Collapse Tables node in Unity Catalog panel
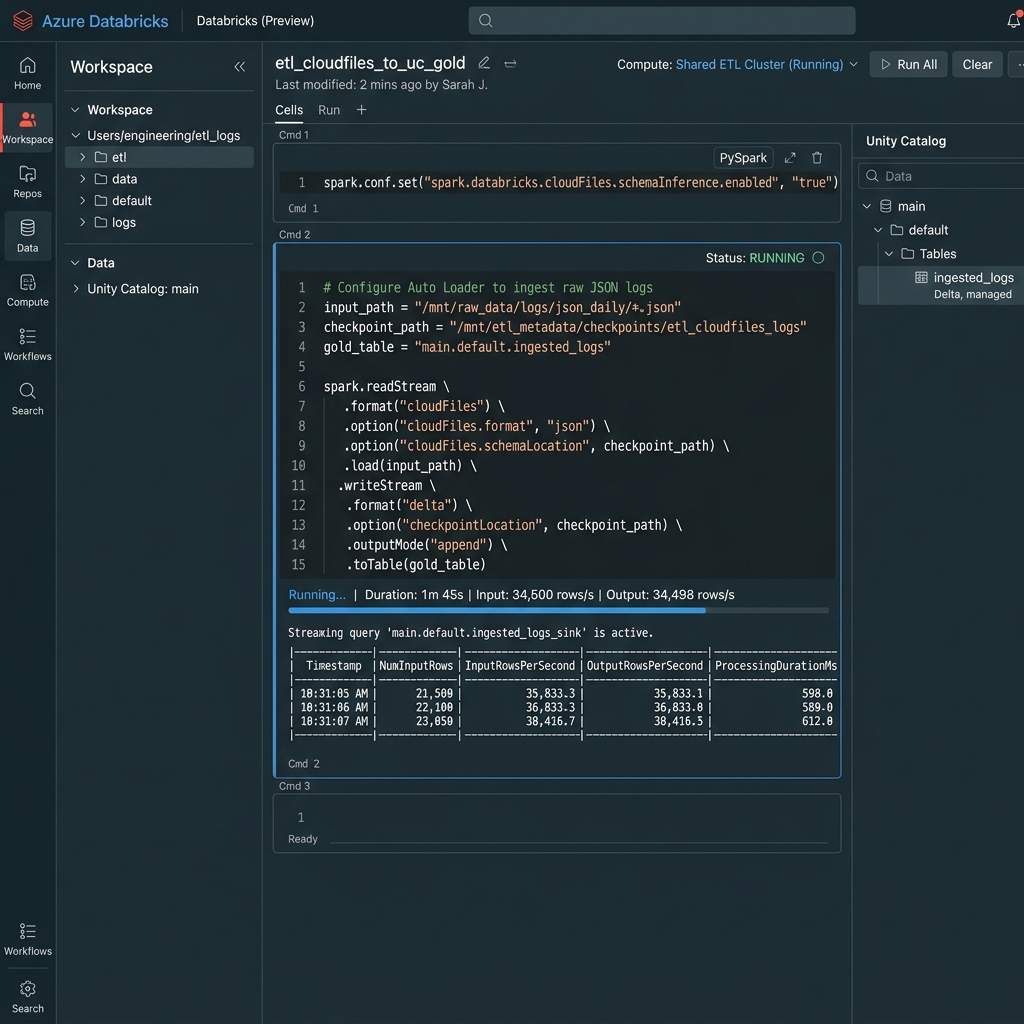1024x1024 pixels. click(889, 254)
